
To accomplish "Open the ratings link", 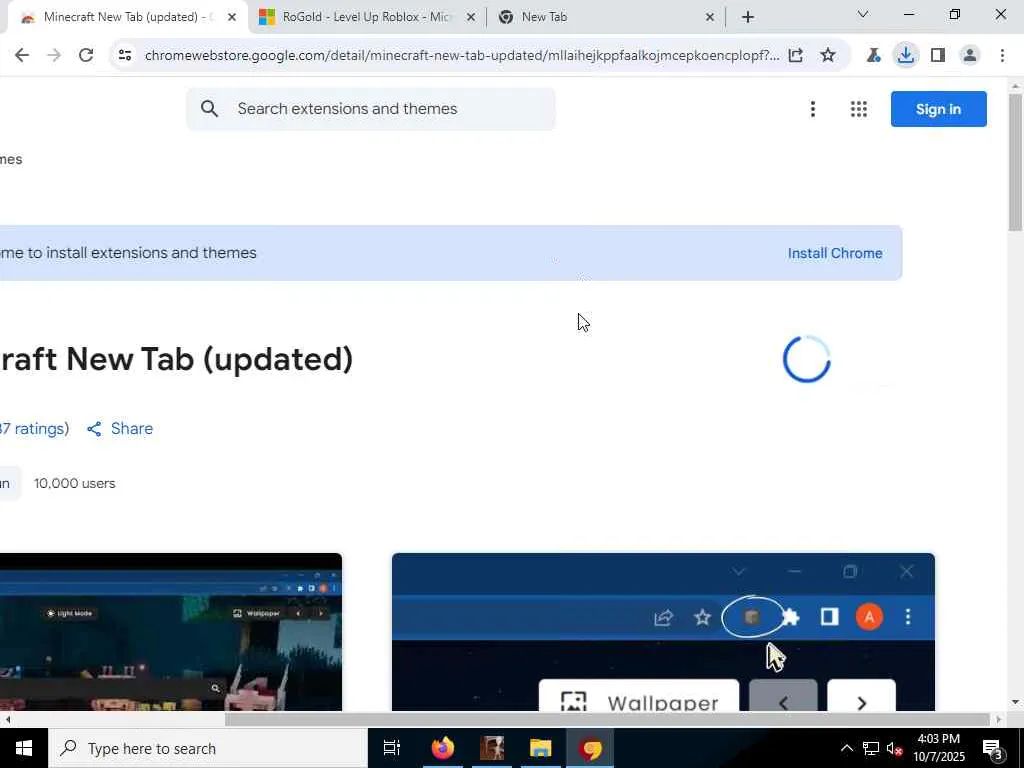I will (34, 429).
